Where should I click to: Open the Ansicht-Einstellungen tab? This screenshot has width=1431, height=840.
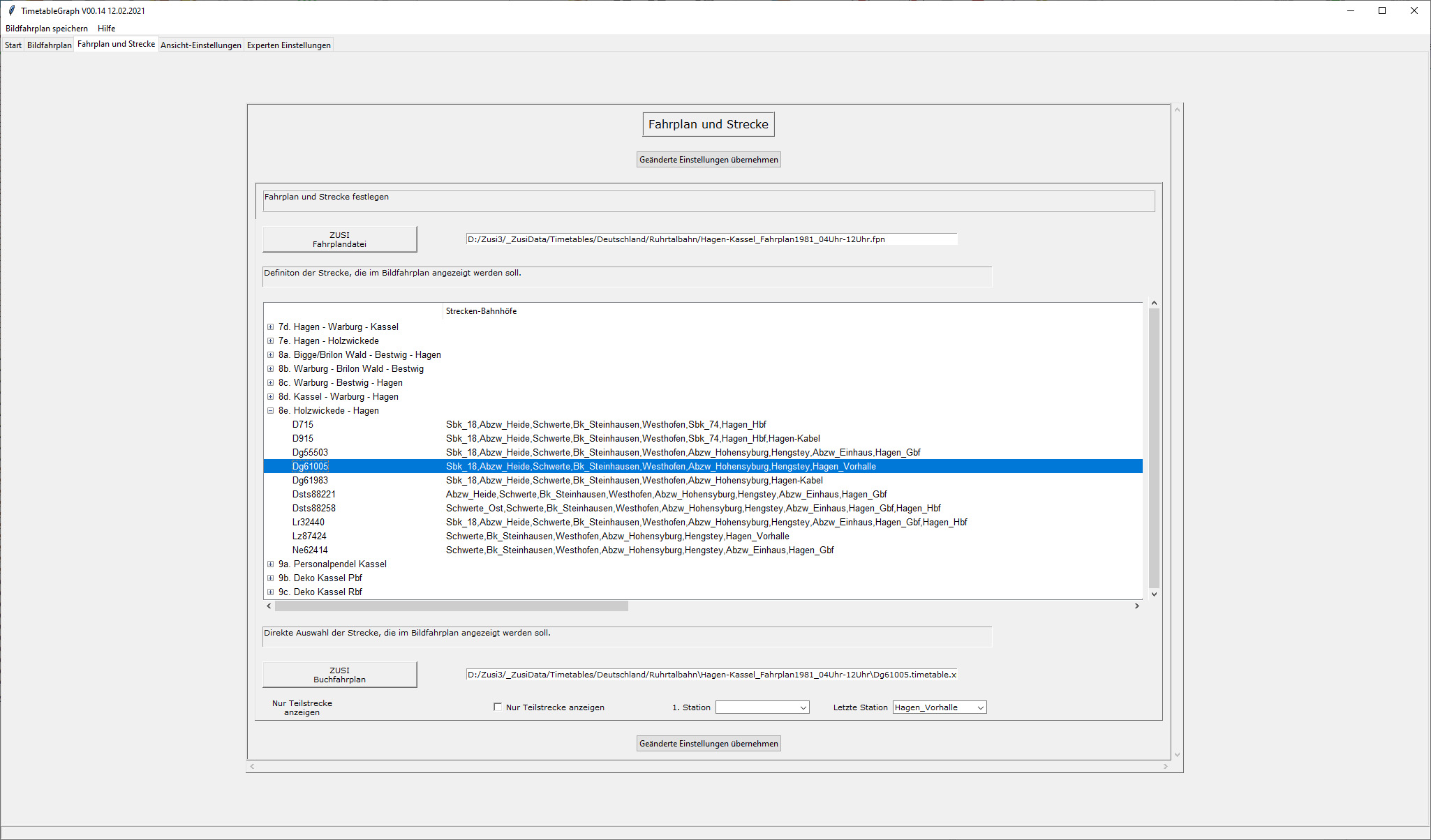(x=200, y=45)
